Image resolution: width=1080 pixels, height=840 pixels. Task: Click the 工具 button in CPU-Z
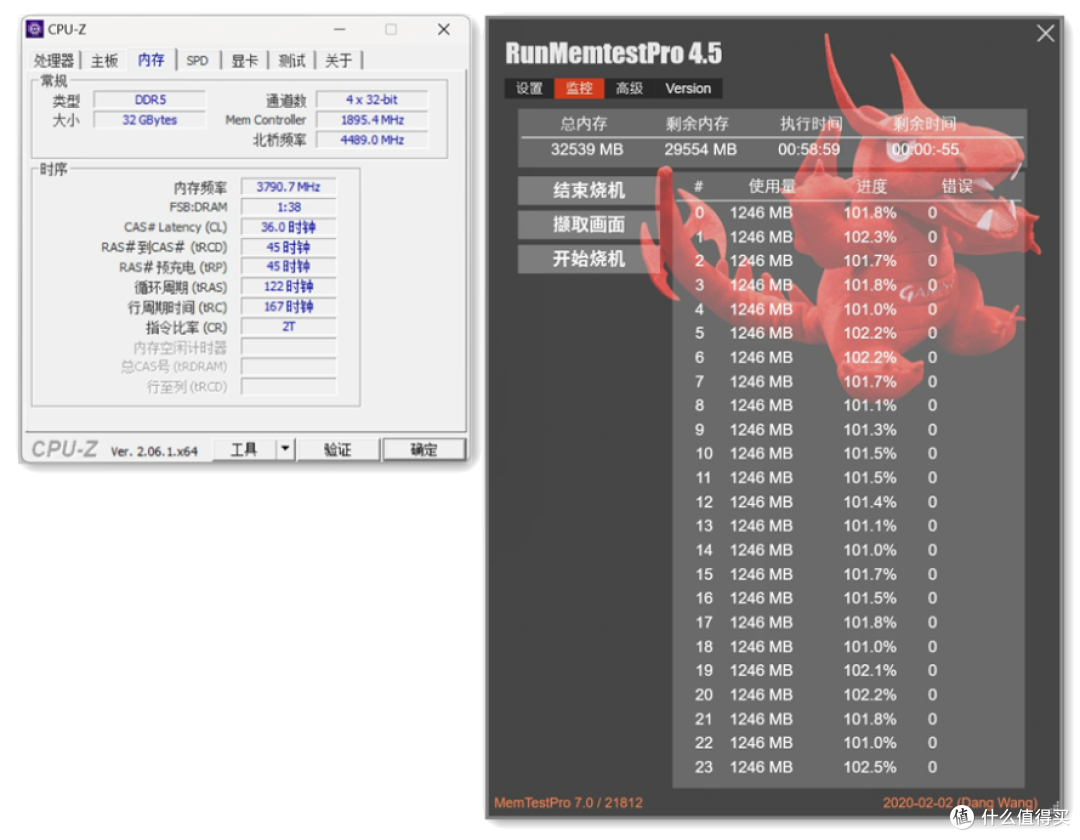pos(244,450)
